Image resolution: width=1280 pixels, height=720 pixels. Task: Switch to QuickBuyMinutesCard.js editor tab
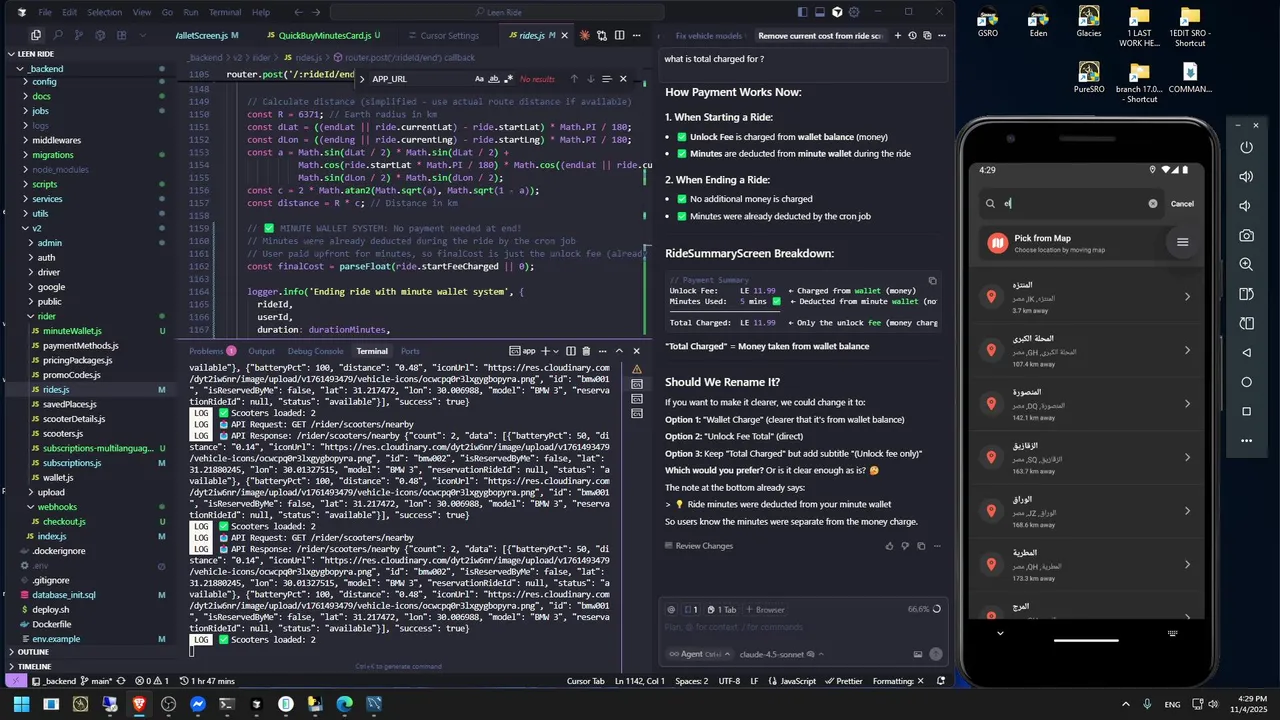coord(324,35)
